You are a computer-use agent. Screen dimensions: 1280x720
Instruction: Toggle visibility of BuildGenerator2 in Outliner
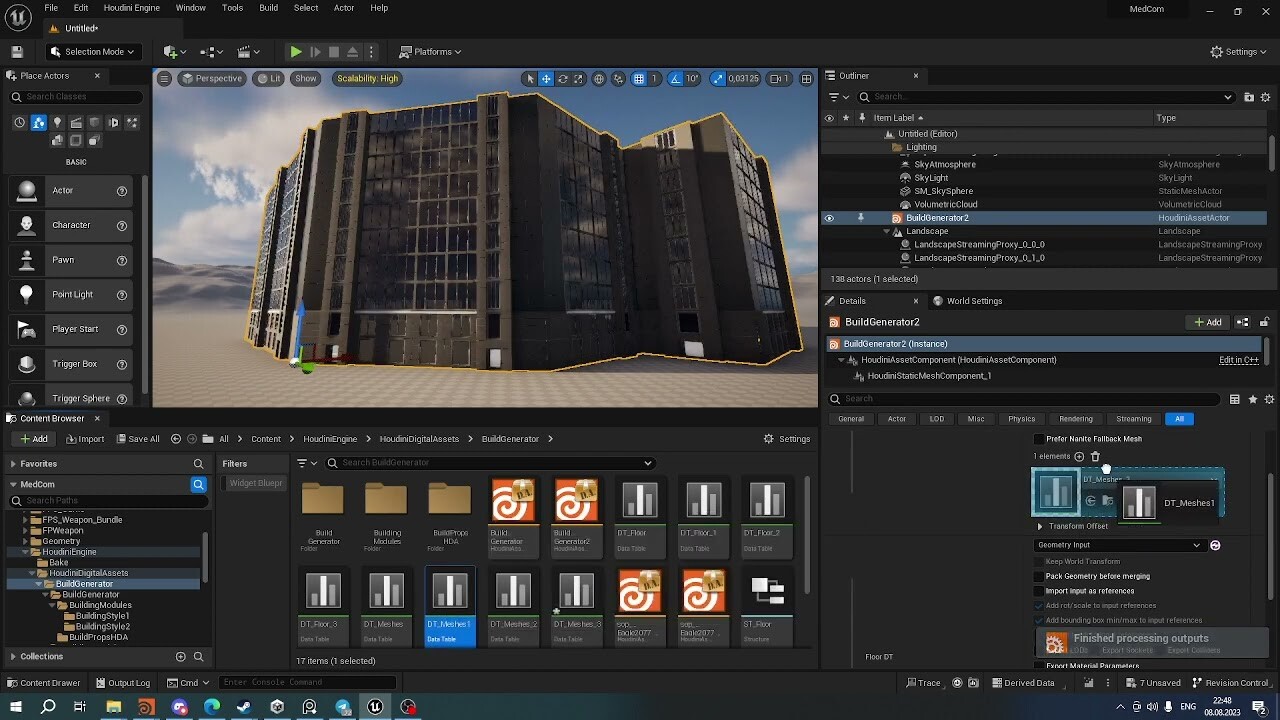pyautogui.click(x=828, y=217)
